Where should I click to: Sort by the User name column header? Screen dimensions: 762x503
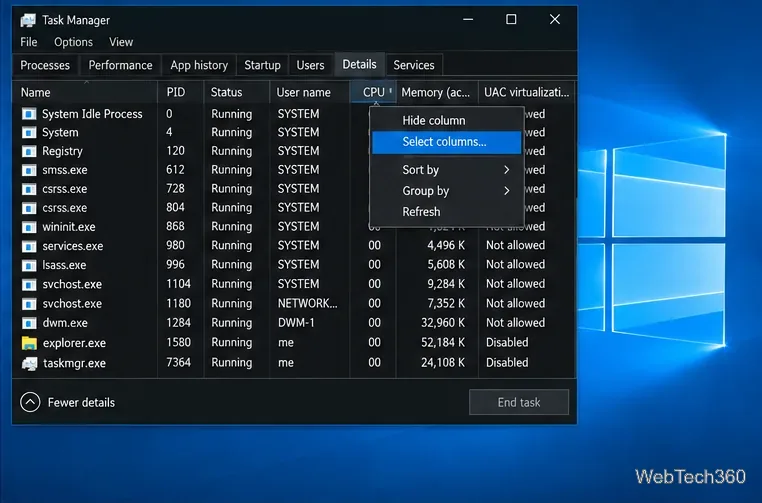[x=310, y=92]
